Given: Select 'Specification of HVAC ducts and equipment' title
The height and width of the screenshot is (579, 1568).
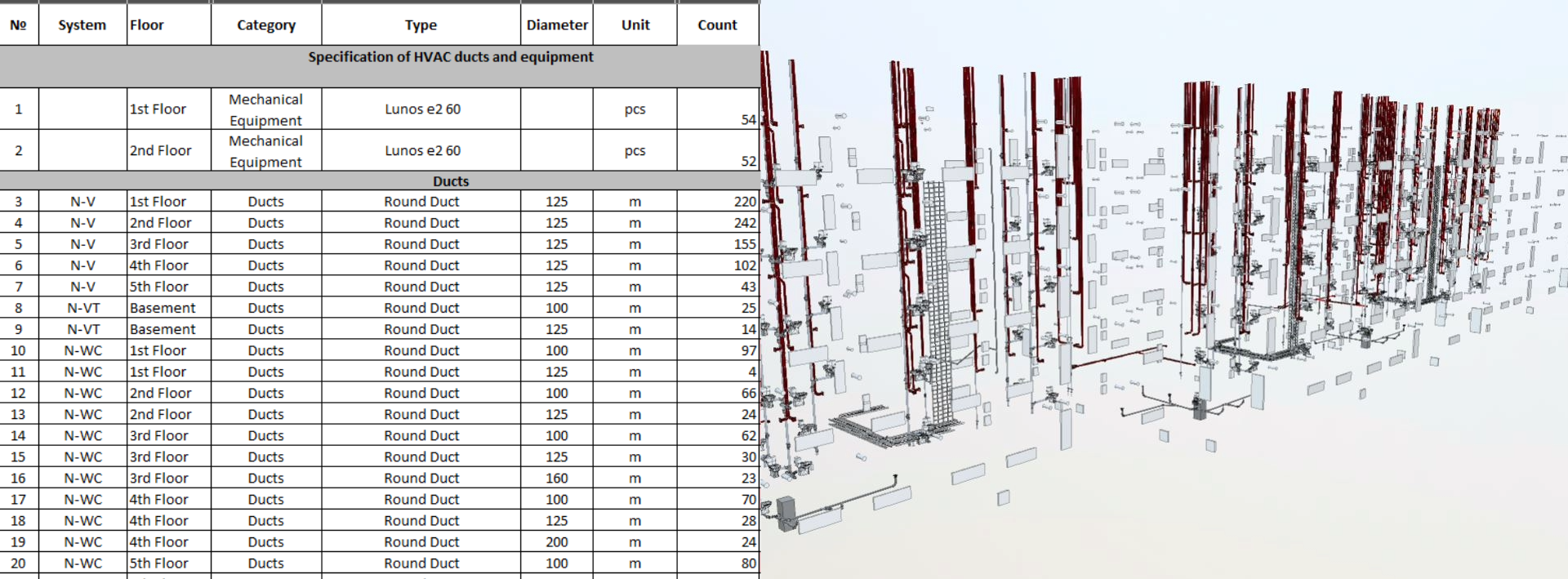Looking at the screenshot, I should tap(451, 57).
